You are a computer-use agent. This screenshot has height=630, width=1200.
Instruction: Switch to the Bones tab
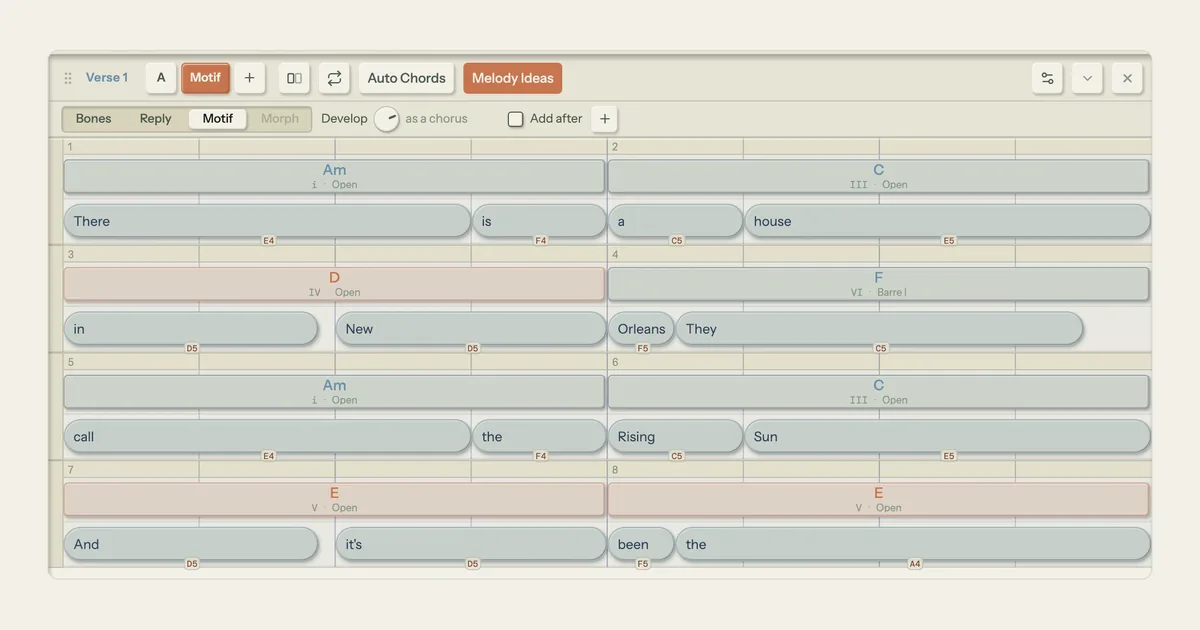(94, 119)
